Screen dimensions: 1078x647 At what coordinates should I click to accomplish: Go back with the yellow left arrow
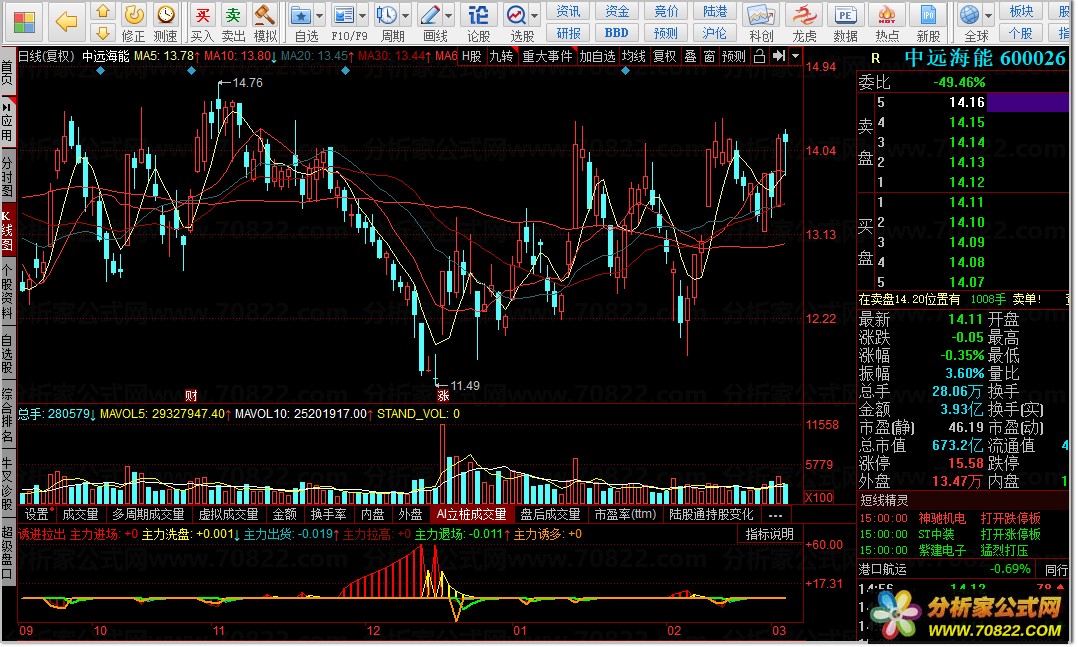[x=67, y=21]
